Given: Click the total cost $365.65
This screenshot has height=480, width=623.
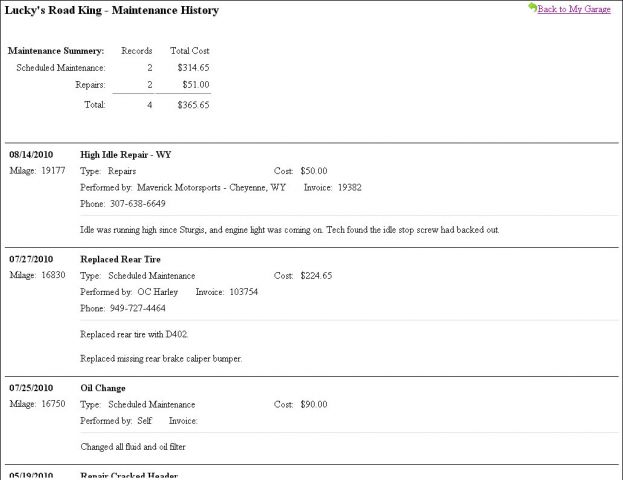Looking at the screenshot, I should [193, 105].
